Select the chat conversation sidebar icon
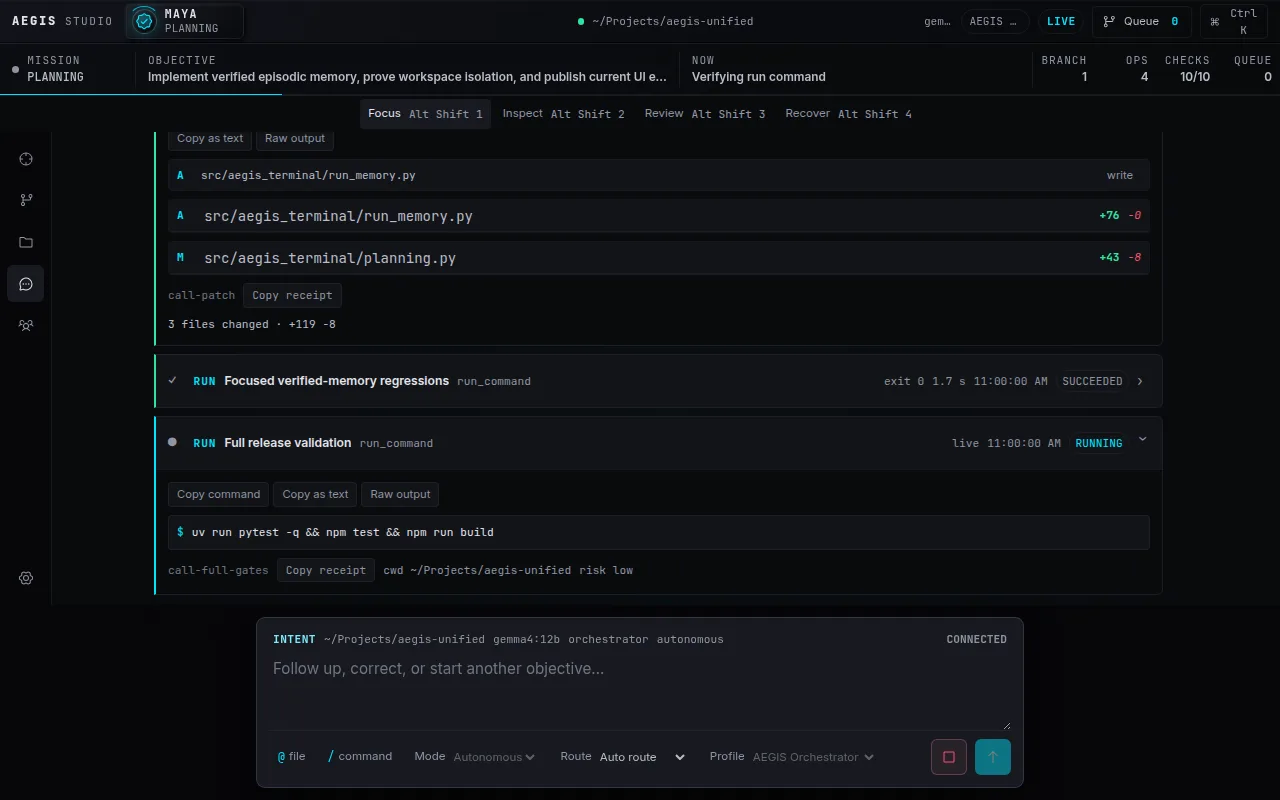1280x800 pixels. pyautogui.click(x=26, y=284)
